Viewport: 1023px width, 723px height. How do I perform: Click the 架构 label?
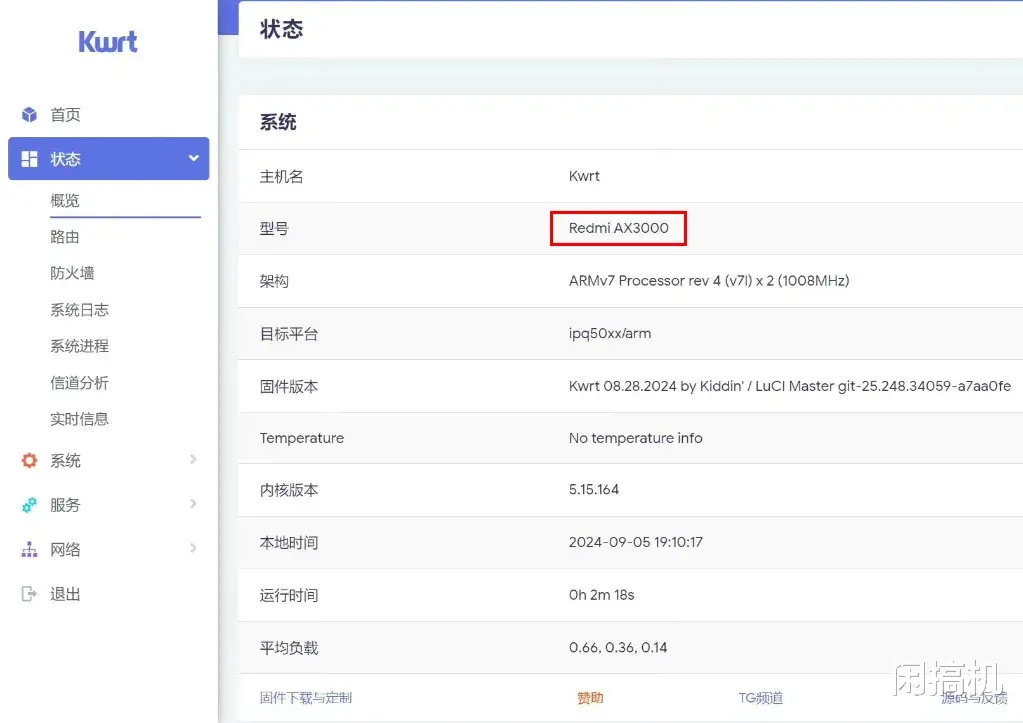click(274, 281)
